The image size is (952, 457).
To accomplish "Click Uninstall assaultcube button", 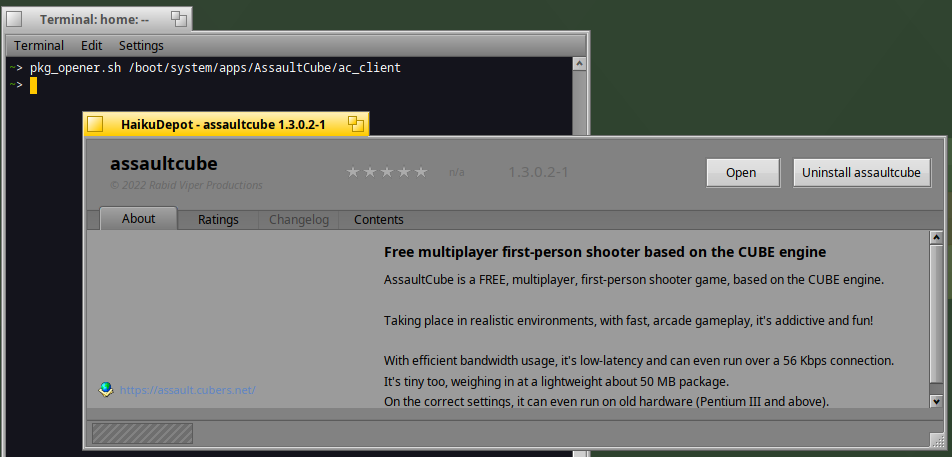I will point(862,173).
